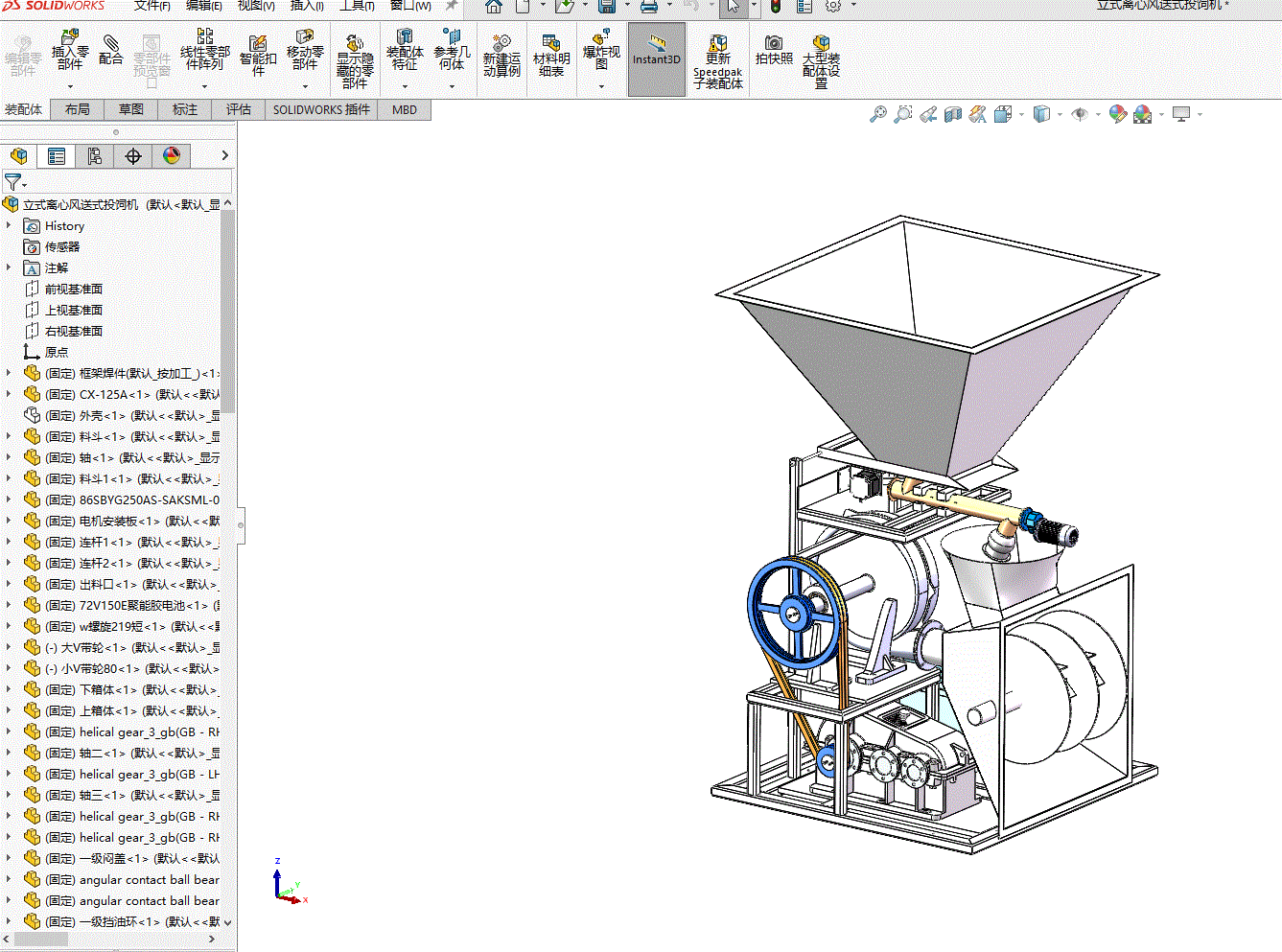Select the Move Component (移动零部件) tool
This screenshot has width=1282, height=952.
point(305,50)
